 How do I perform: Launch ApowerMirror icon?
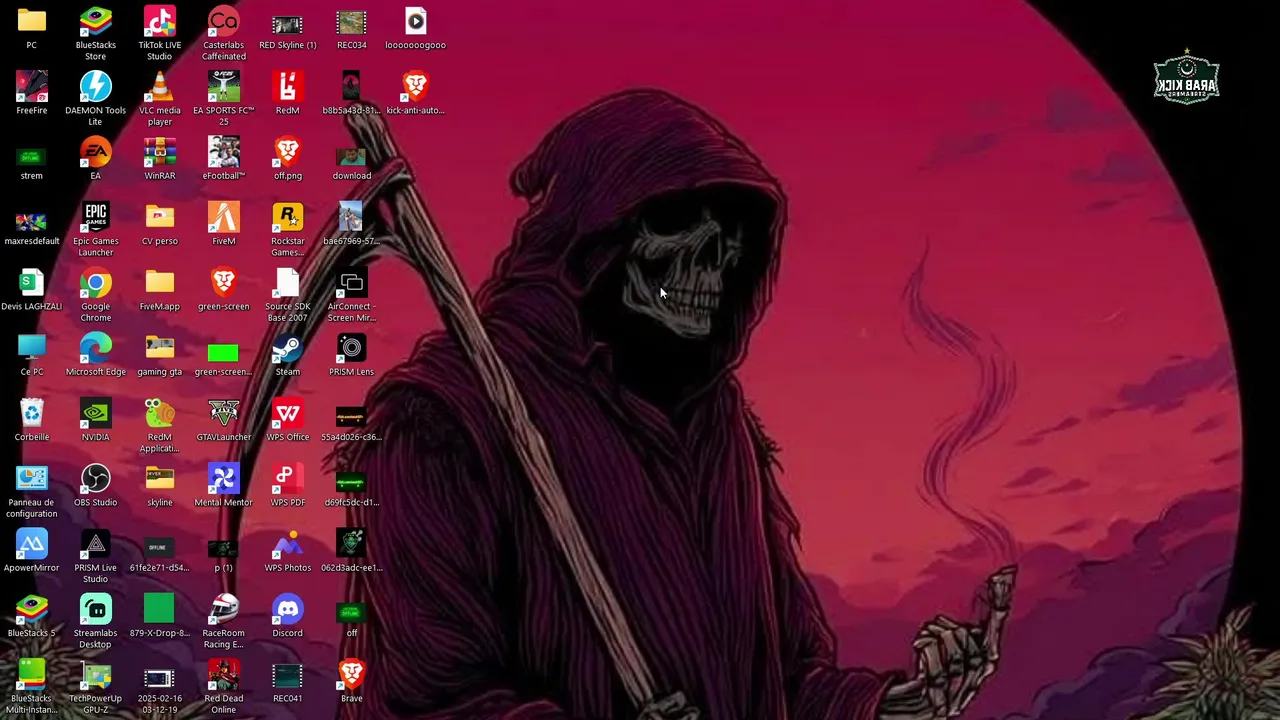31,545
